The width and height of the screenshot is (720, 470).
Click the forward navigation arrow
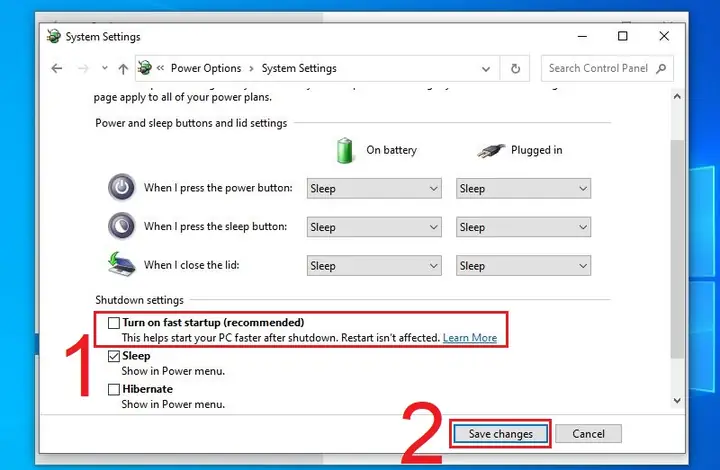point(83,68)
